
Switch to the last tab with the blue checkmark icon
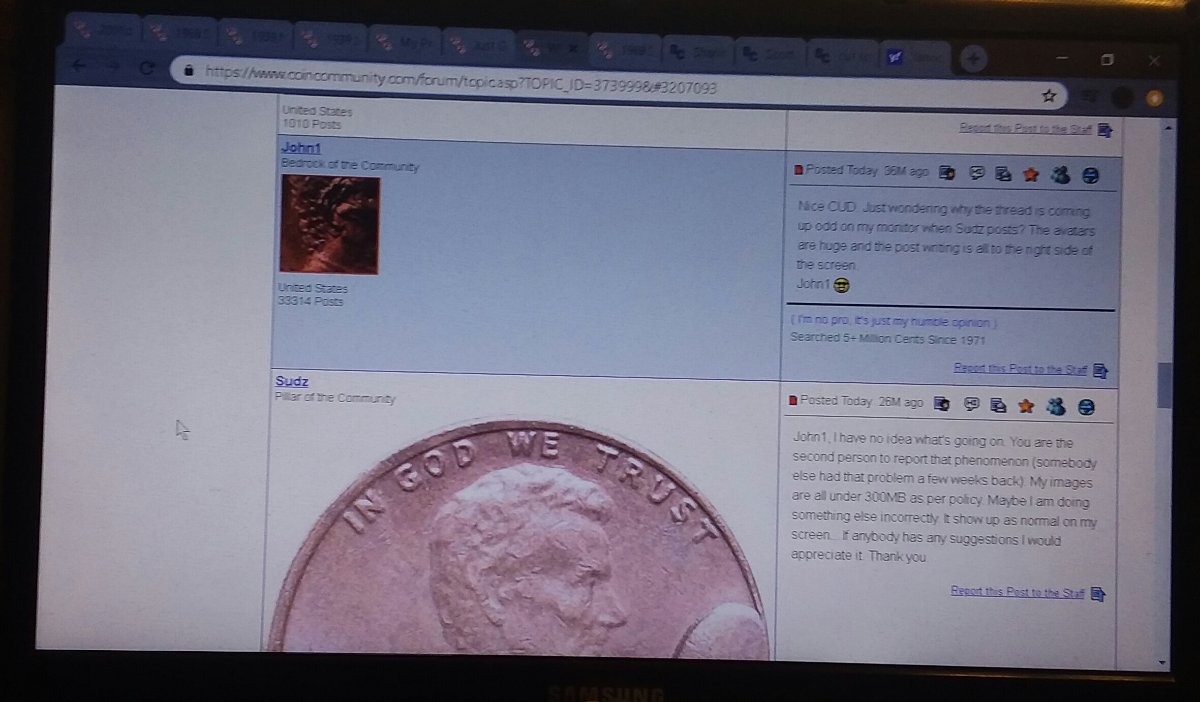[x=913, y=57]
